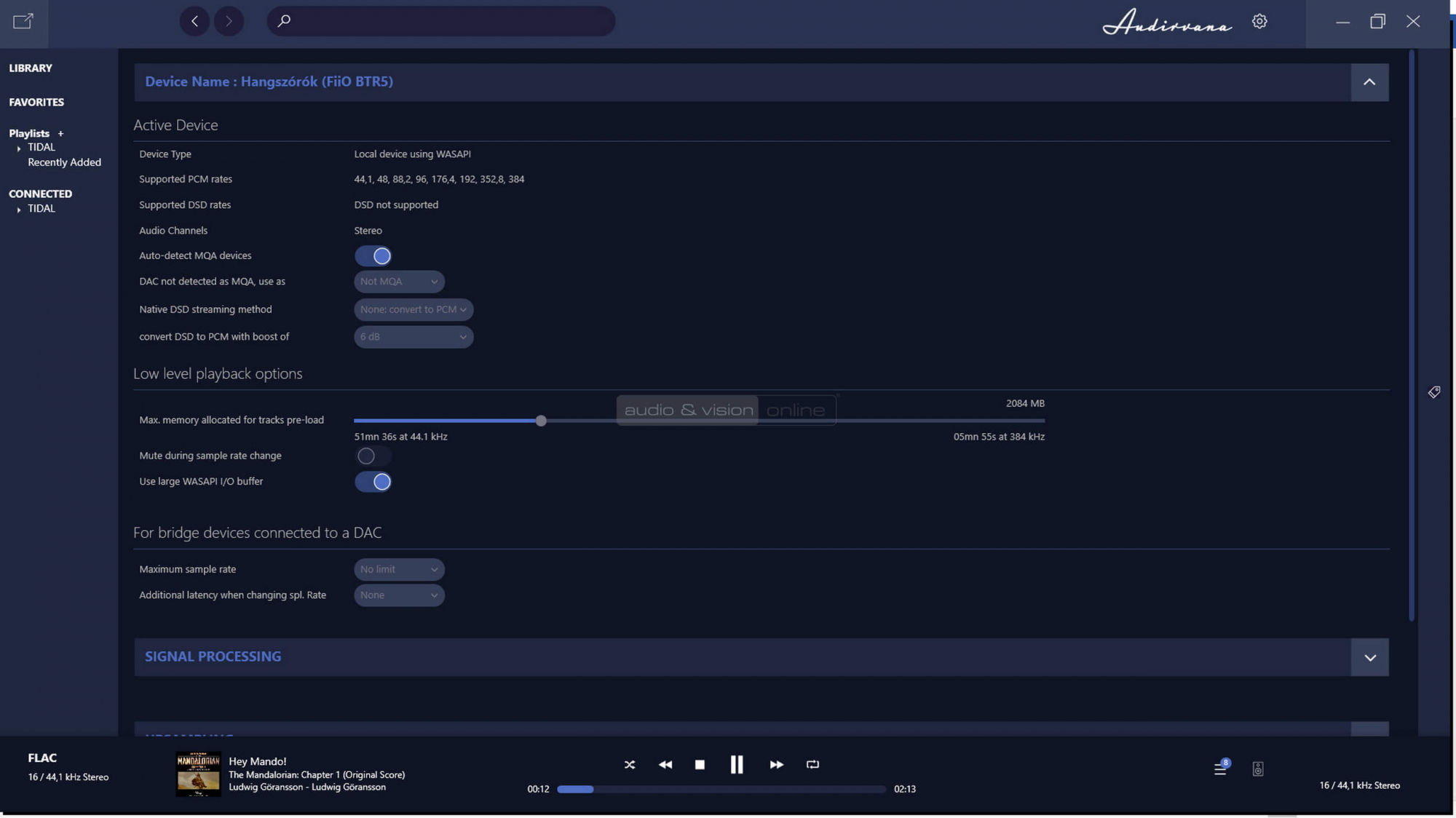Skip to previous track

point(665,764)
